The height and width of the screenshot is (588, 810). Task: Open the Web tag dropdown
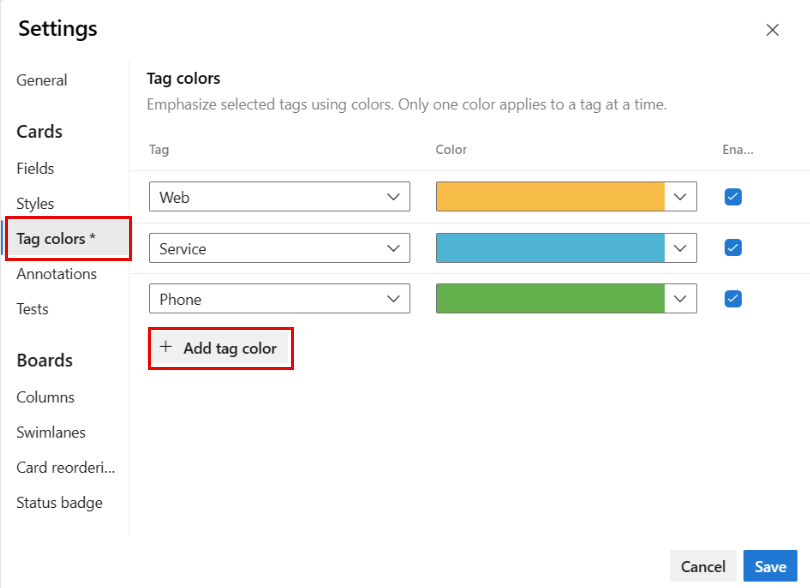(393, 198)
